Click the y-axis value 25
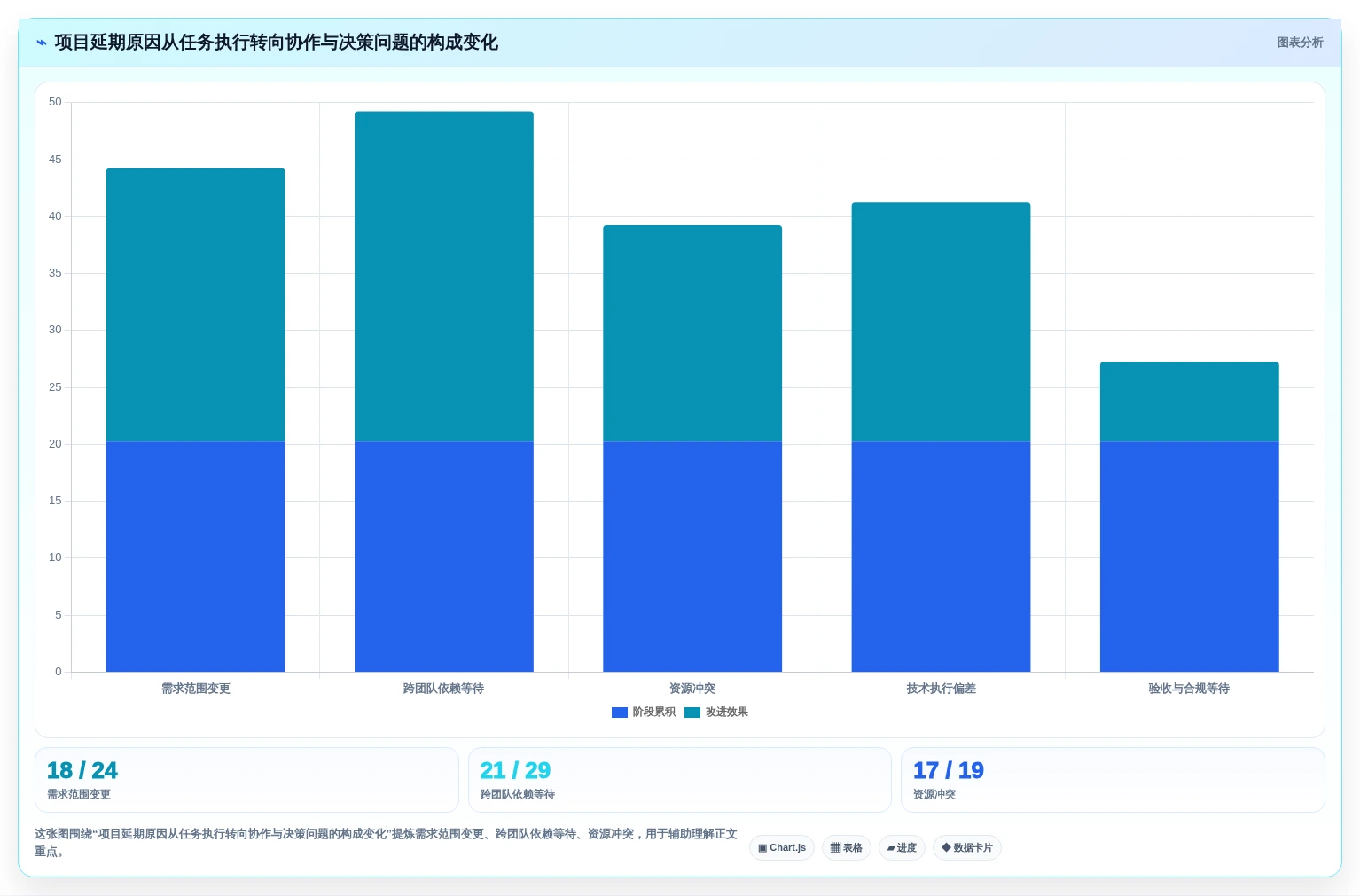This screenshot has height=896, width=1360. (x=55, y=387)
